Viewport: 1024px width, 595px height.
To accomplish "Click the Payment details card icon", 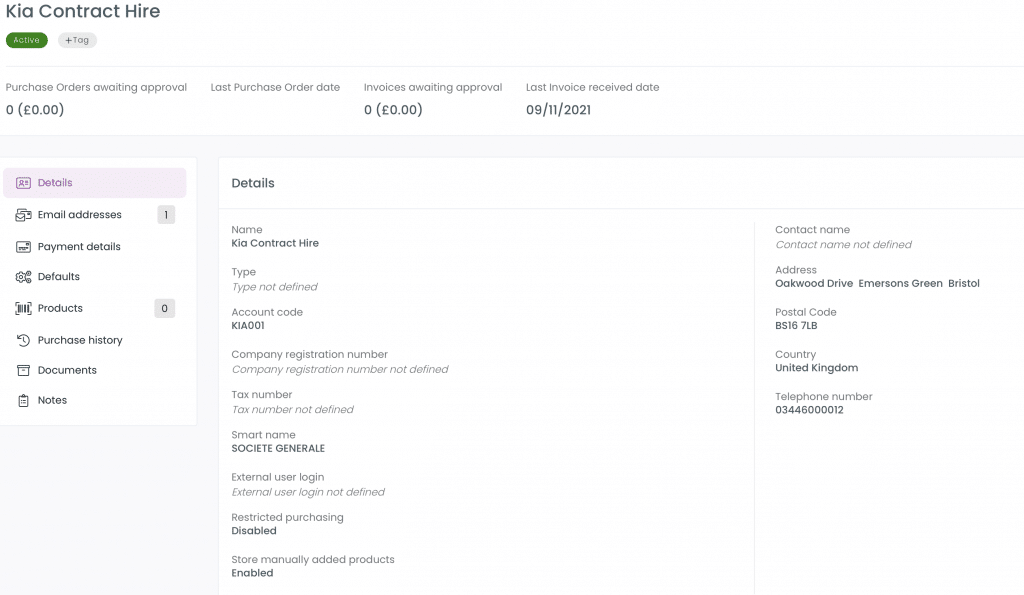I will (x=24, y=247).
